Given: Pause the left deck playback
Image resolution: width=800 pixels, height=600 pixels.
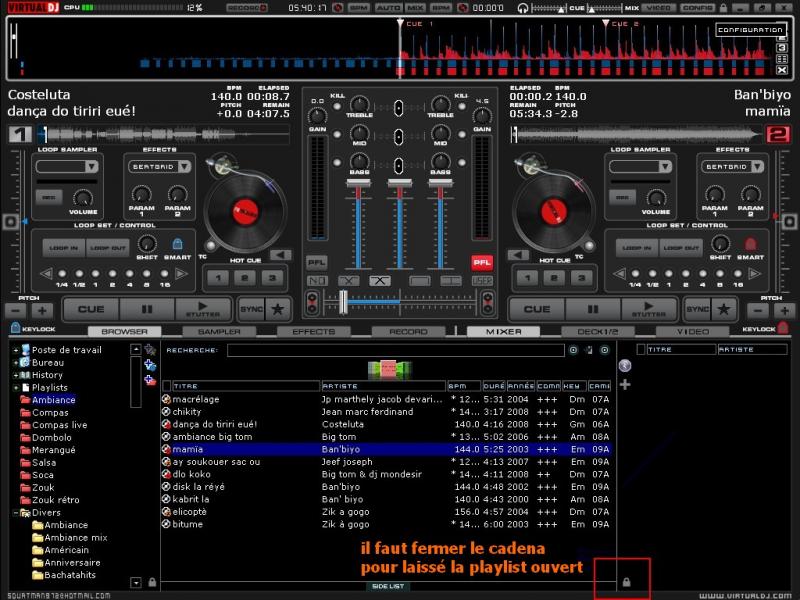Looking at the screenshot, I should pyautogui.click(x=147, y=309).
